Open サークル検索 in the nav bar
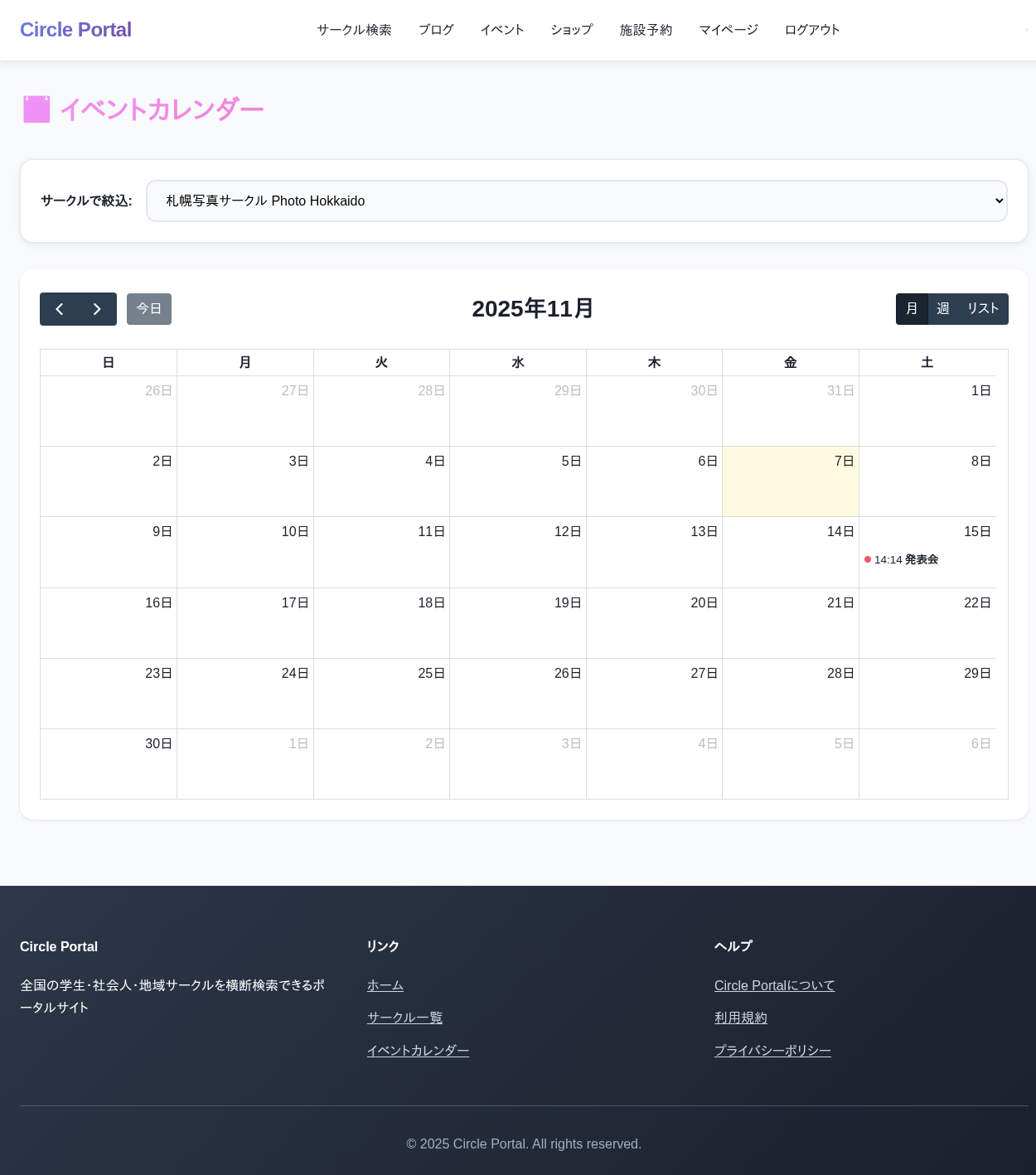This screenshot has height=1175, width=1036. 354,30
